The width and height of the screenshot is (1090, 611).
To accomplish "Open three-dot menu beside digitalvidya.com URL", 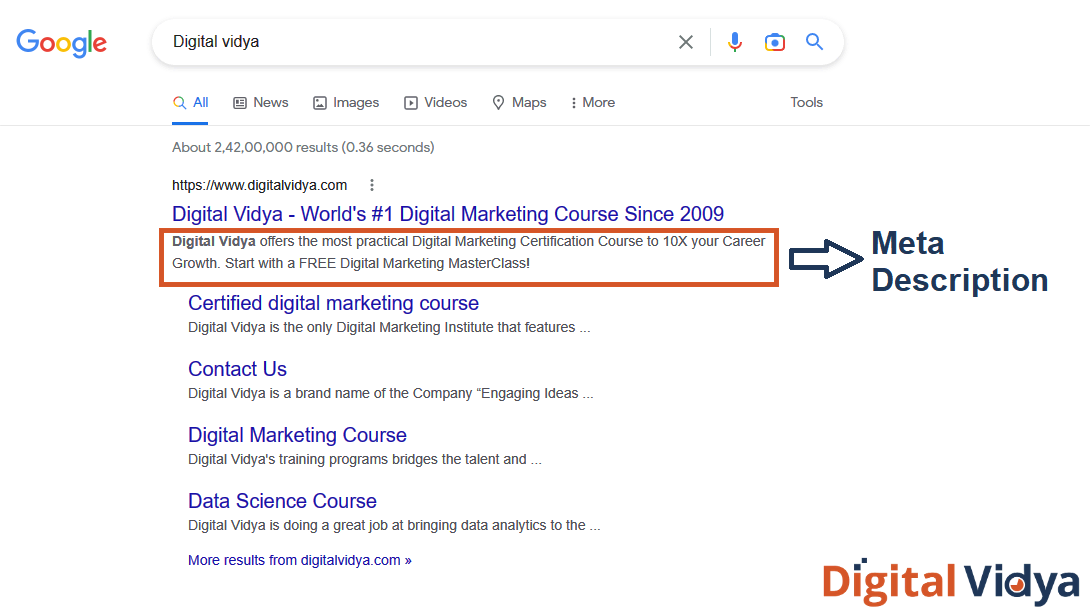I will click(x=372, y=185).
